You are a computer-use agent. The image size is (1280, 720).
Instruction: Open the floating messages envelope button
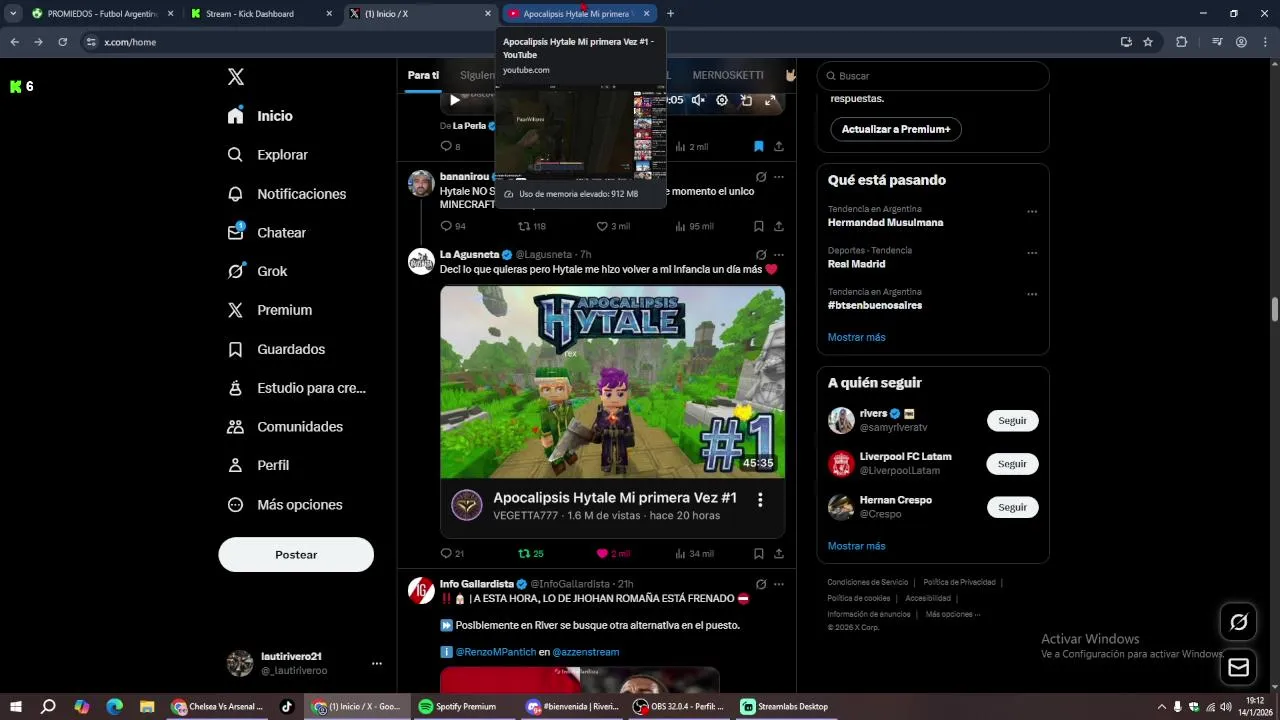click(1238, 667)
